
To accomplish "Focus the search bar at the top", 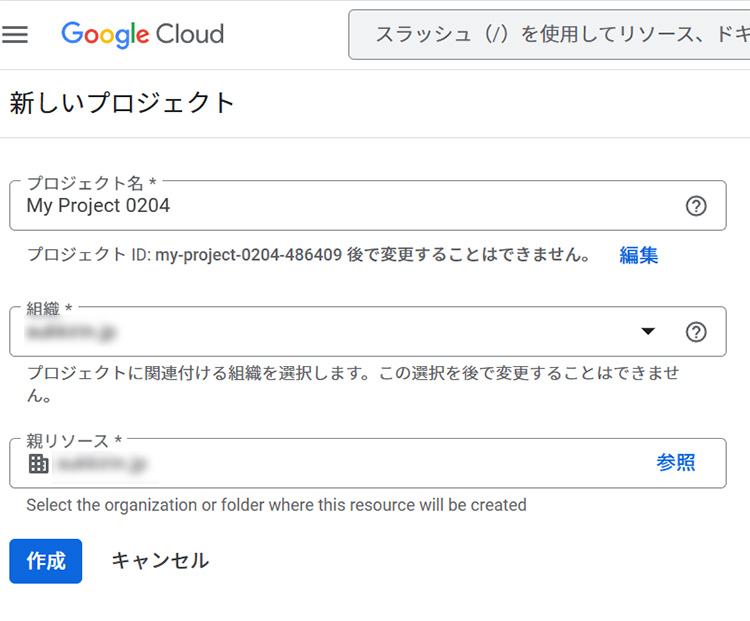I will tap(548, 35).
